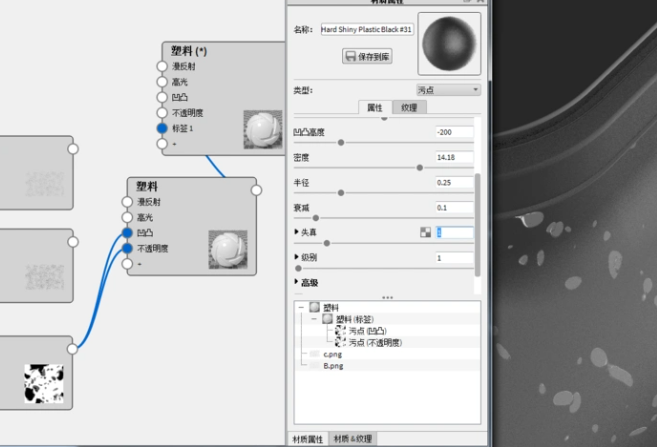Select B.png in the material tree
The image size is (657, 447).
click(x=333, y=366)
